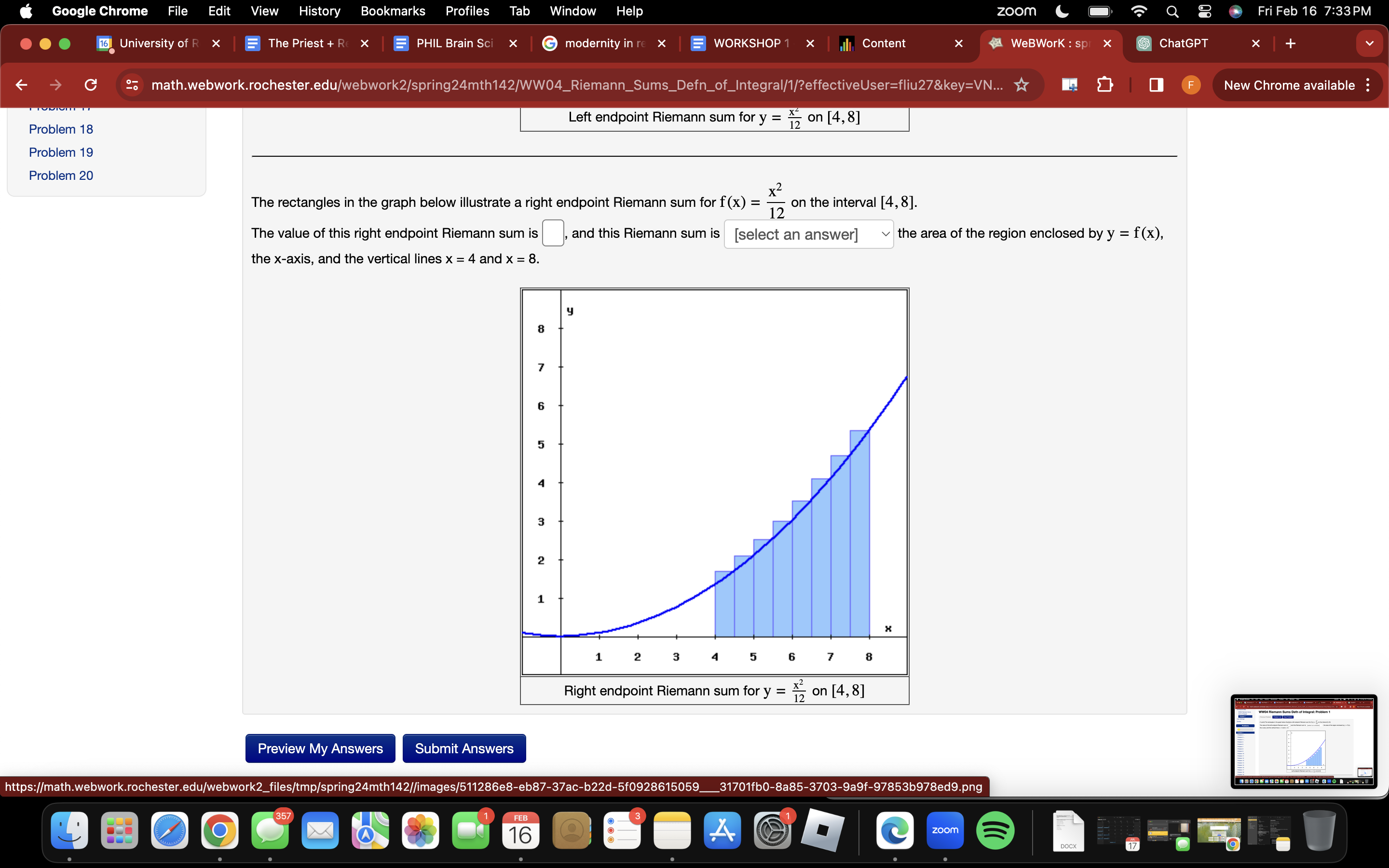Open the Bookmarks menu

pos(393,11)
